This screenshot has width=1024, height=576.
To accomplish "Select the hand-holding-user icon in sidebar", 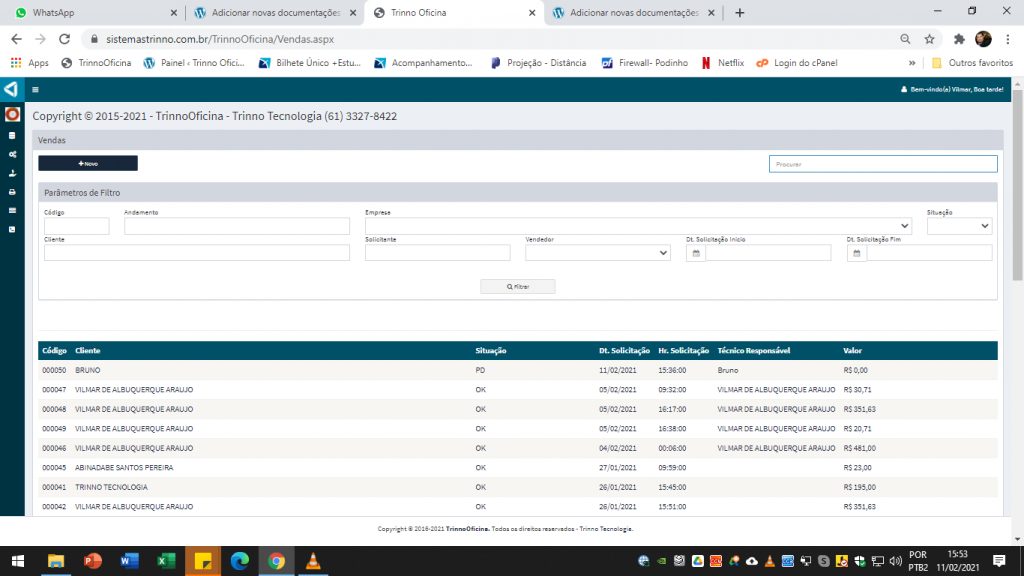I will click(x=12, y=173).
